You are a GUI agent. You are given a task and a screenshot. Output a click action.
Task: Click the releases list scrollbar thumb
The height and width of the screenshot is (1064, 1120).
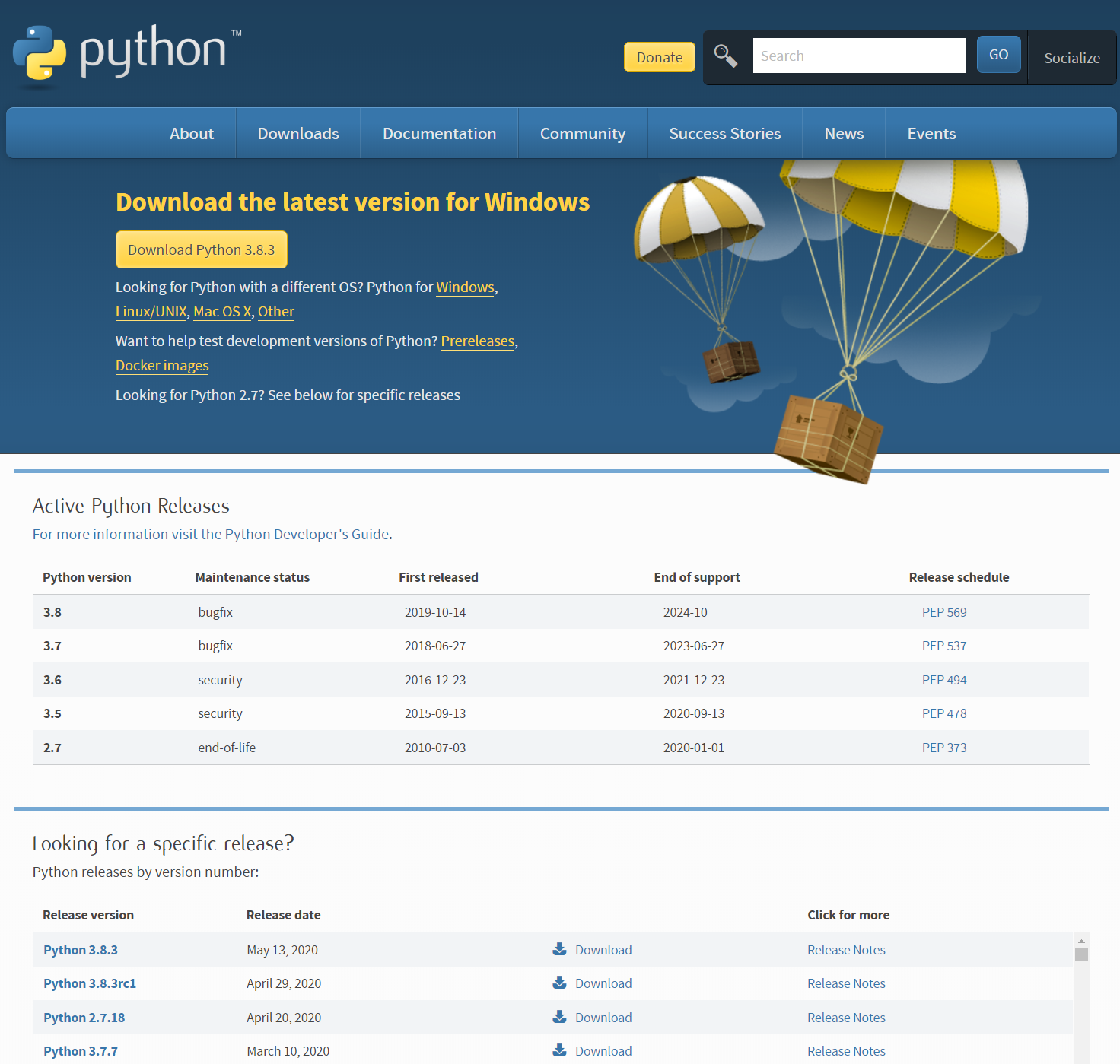[x=1081, y=954]
